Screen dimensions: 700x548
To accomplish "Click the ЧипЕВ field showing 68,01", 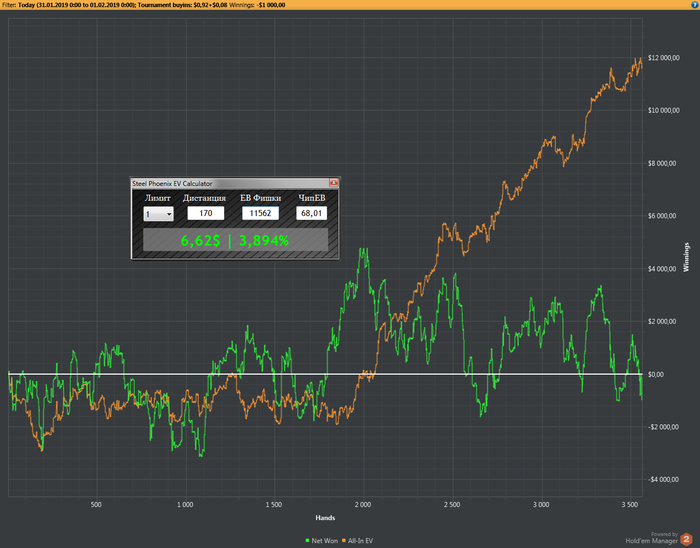I will pyautogui.click(x=312, y=213).
